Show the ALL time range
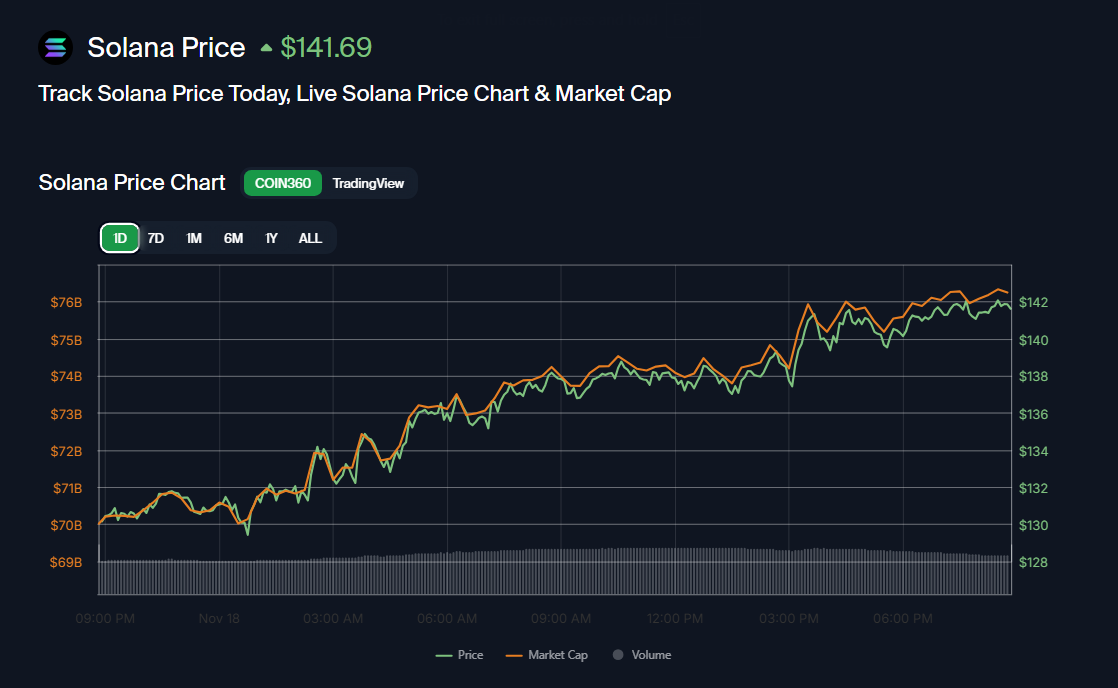The image size is (1118, 688). coord(310,238)
